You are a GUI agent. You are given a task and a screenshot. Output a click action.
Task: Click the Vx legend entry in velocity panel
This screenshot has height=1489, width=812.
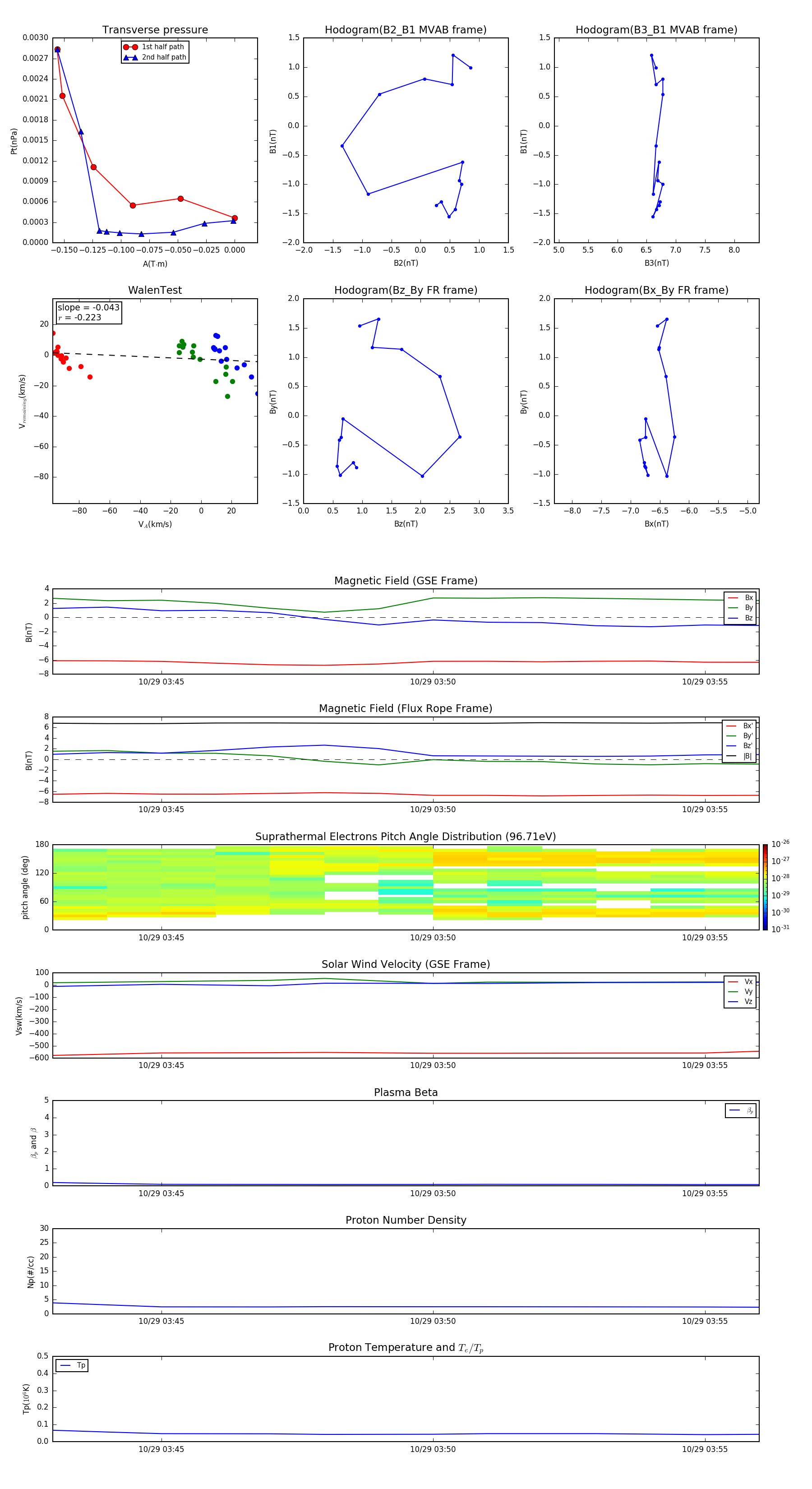[x=740, y=982]
